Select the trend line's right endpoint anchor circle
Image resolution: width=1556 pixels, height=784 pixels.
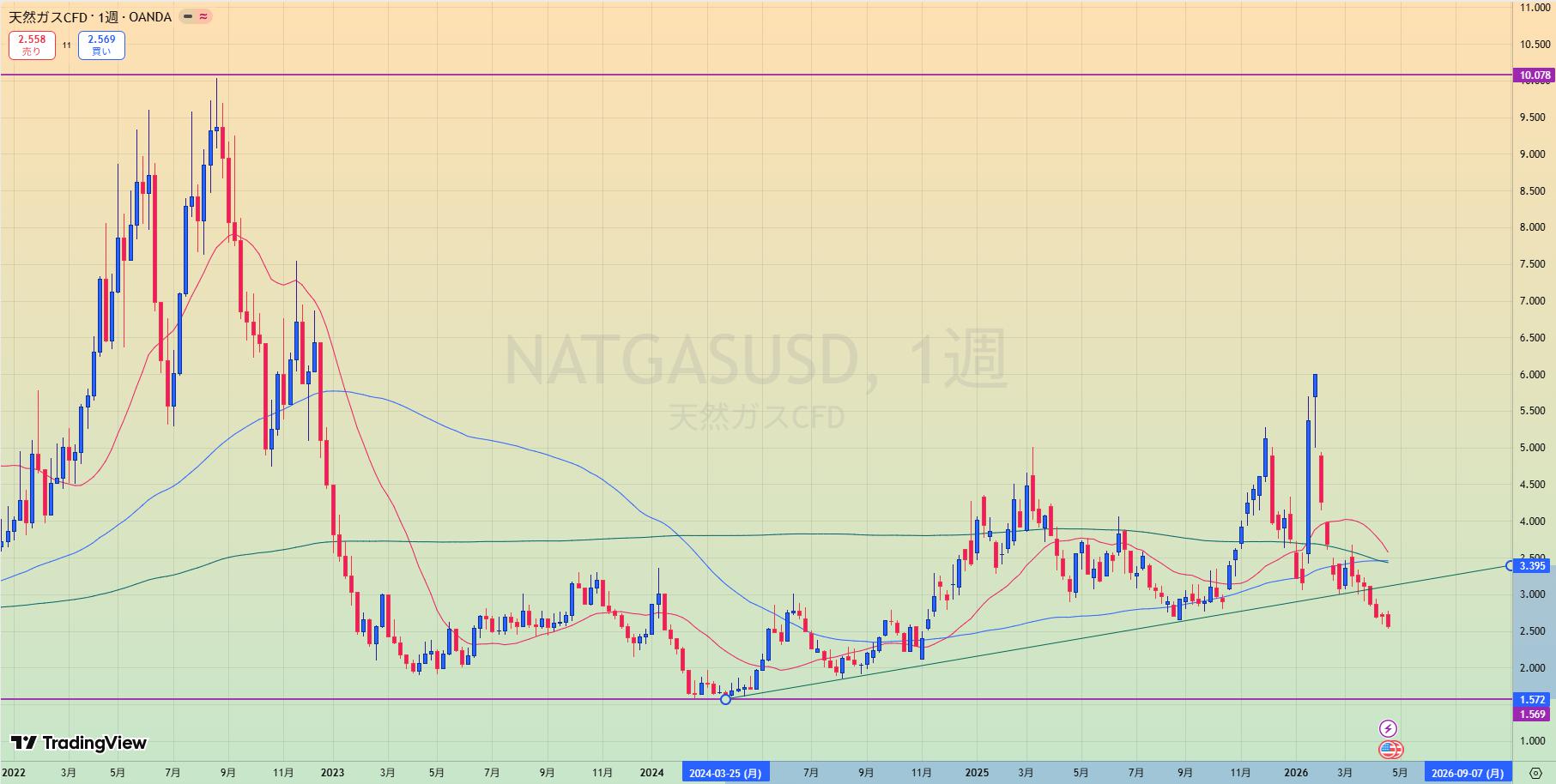coord(1510,565)
